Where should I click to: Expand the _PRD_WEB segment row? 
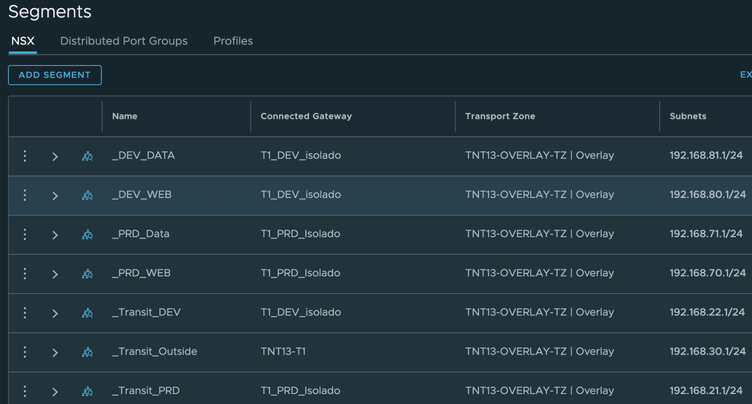click(x=55, y=273)
